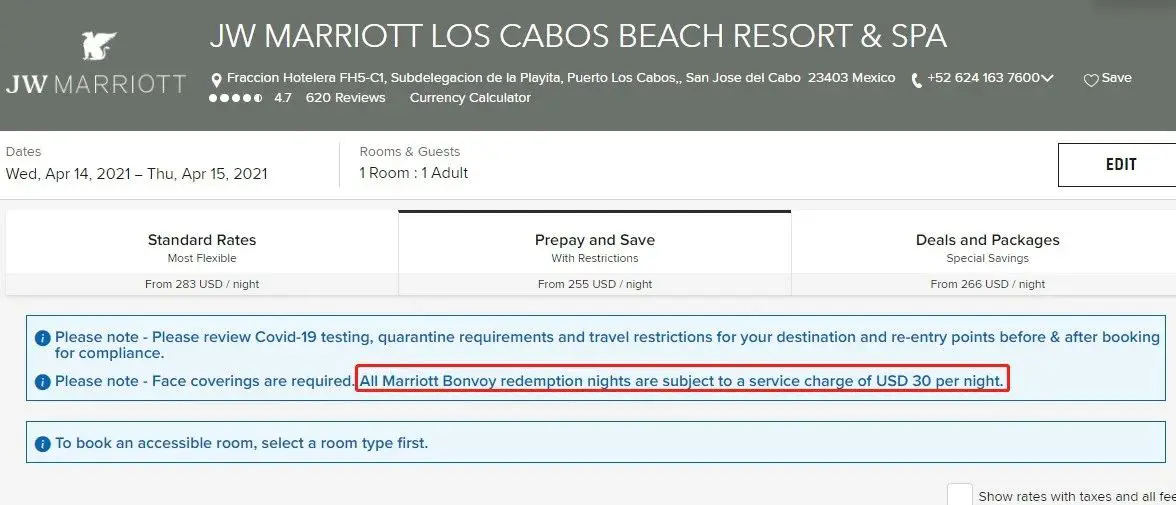Click the heart Save icon
Image resolution: width=1176 pixels, height=505 pixels.
[1091, 80]
